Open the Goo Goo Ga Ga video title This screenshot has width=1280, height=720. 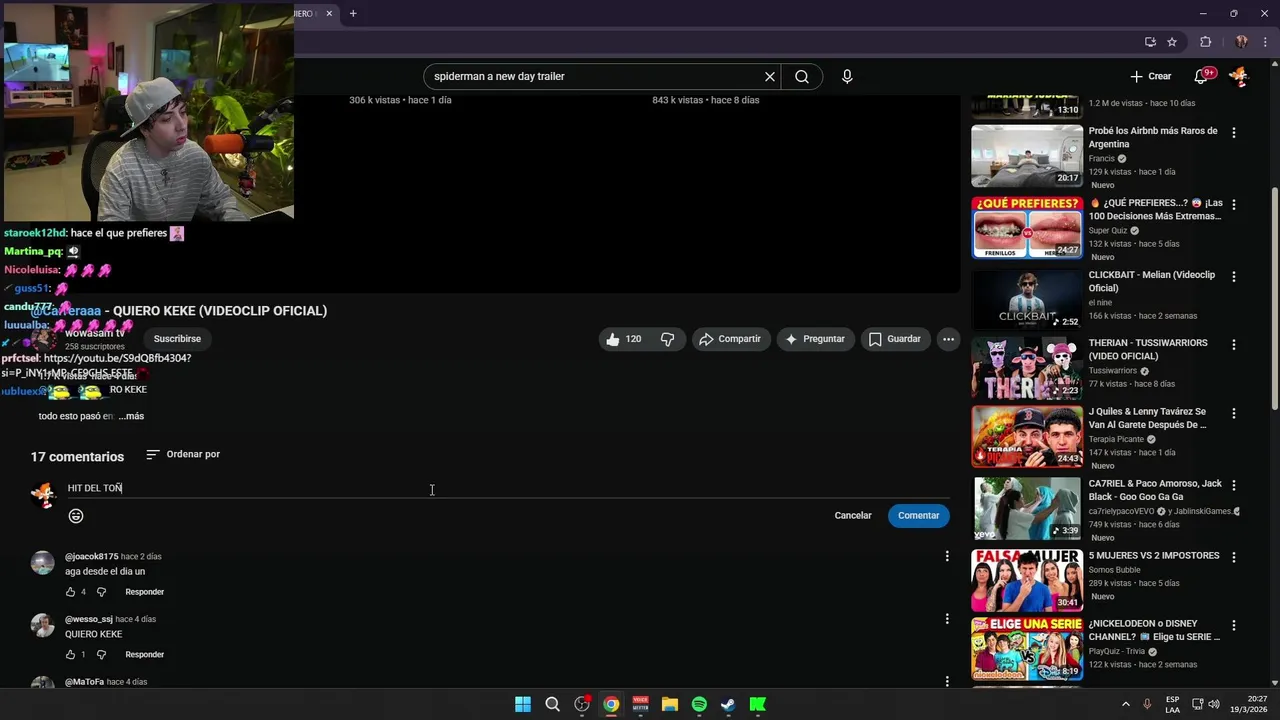1155,490
